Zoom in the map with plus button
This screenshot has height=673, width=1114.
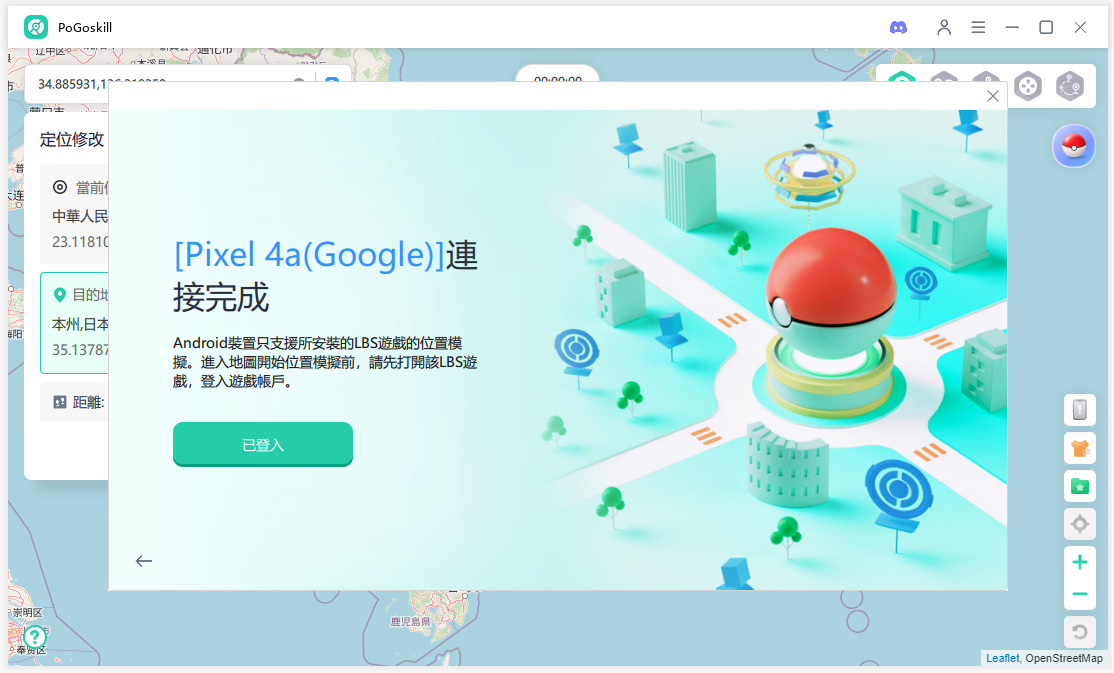coord(1079,562)
